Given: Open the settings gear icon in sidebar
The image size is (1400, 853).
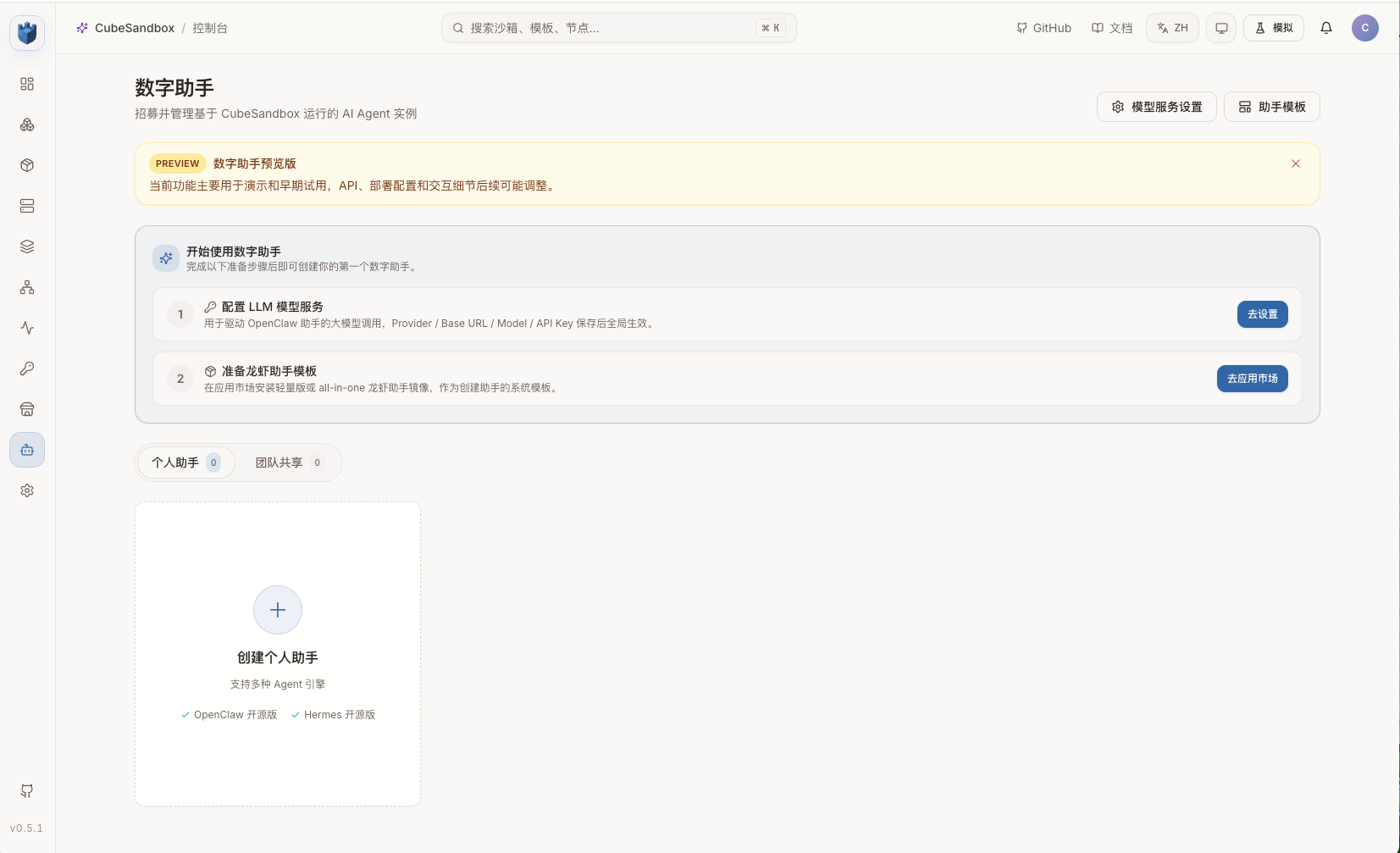Looking at the screenshot, I should 27,490.
